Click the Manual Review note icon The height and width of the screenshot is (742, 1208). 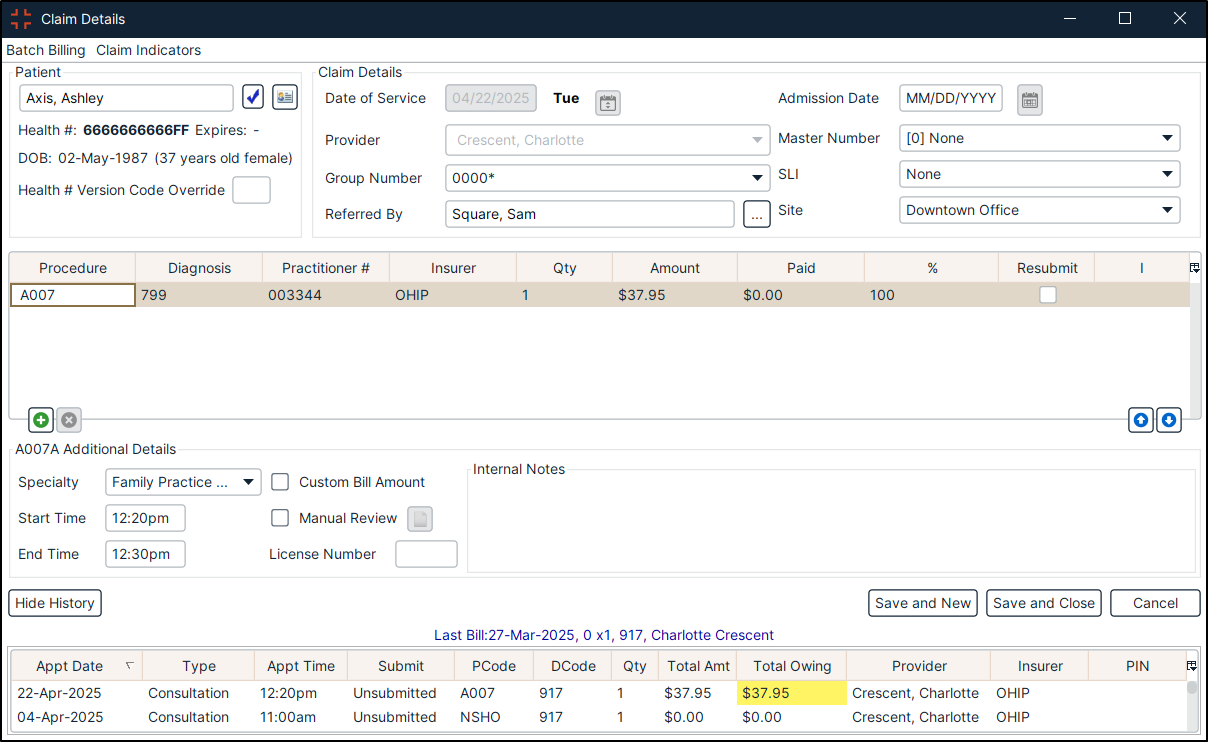[421, 519]
